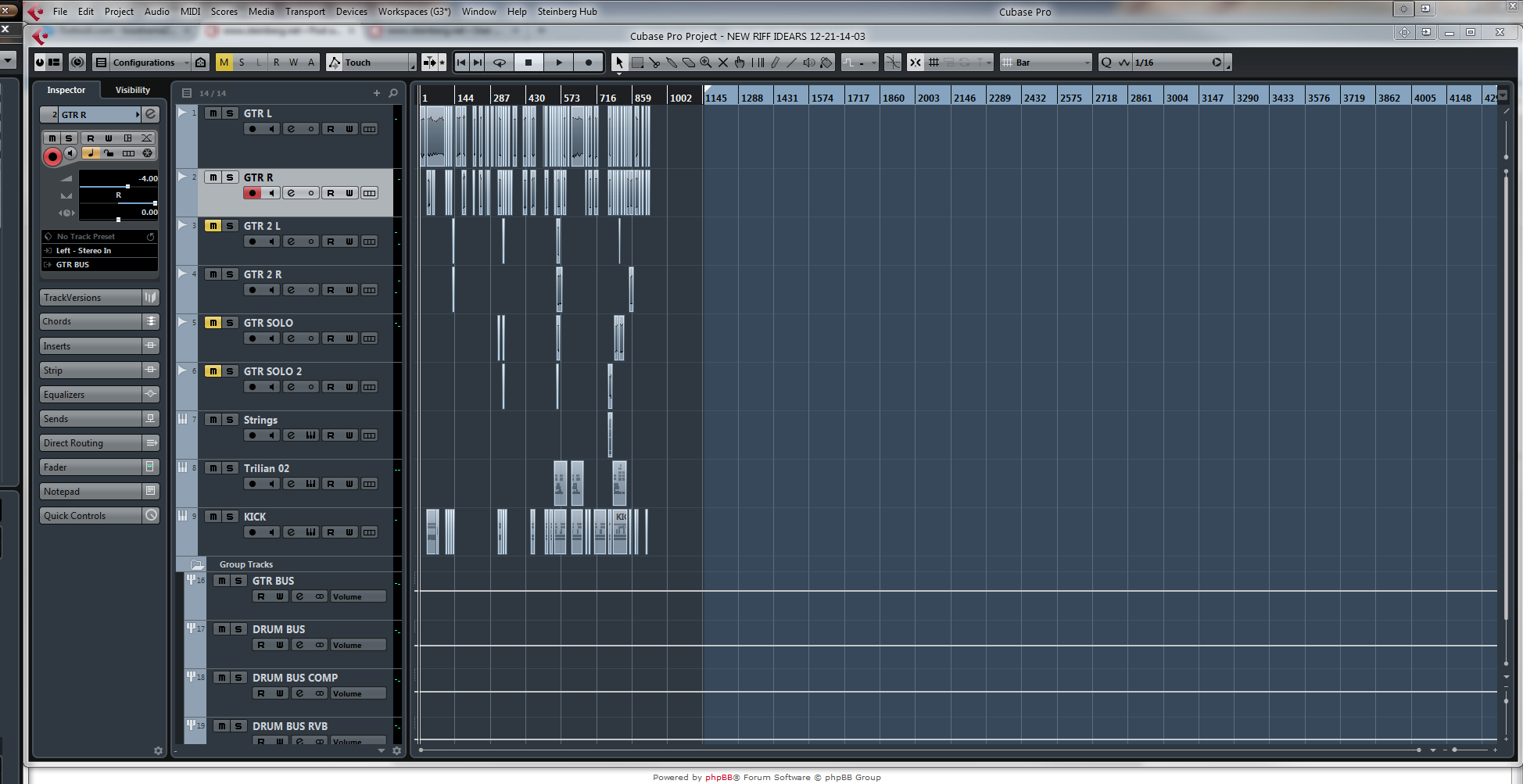1523x784 pixels.
Task: Mute the GTR L track
Action: tap(213, 113)
